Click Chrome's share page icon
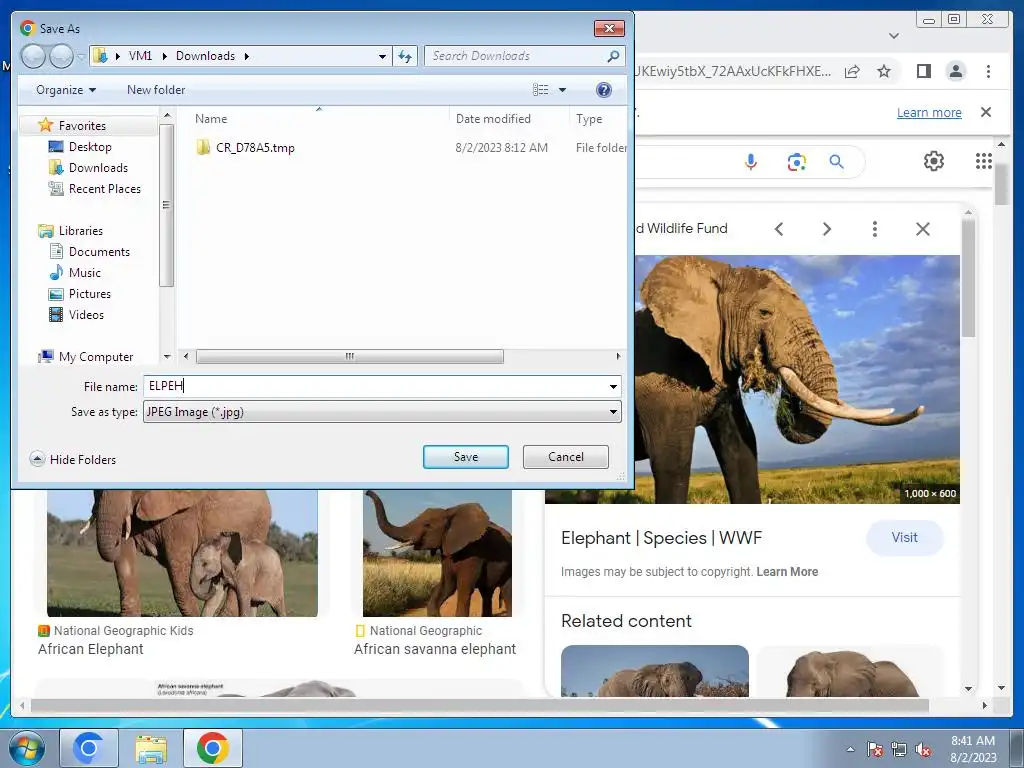This screenshot has height=768, width=1024. (x=852, y=71)
